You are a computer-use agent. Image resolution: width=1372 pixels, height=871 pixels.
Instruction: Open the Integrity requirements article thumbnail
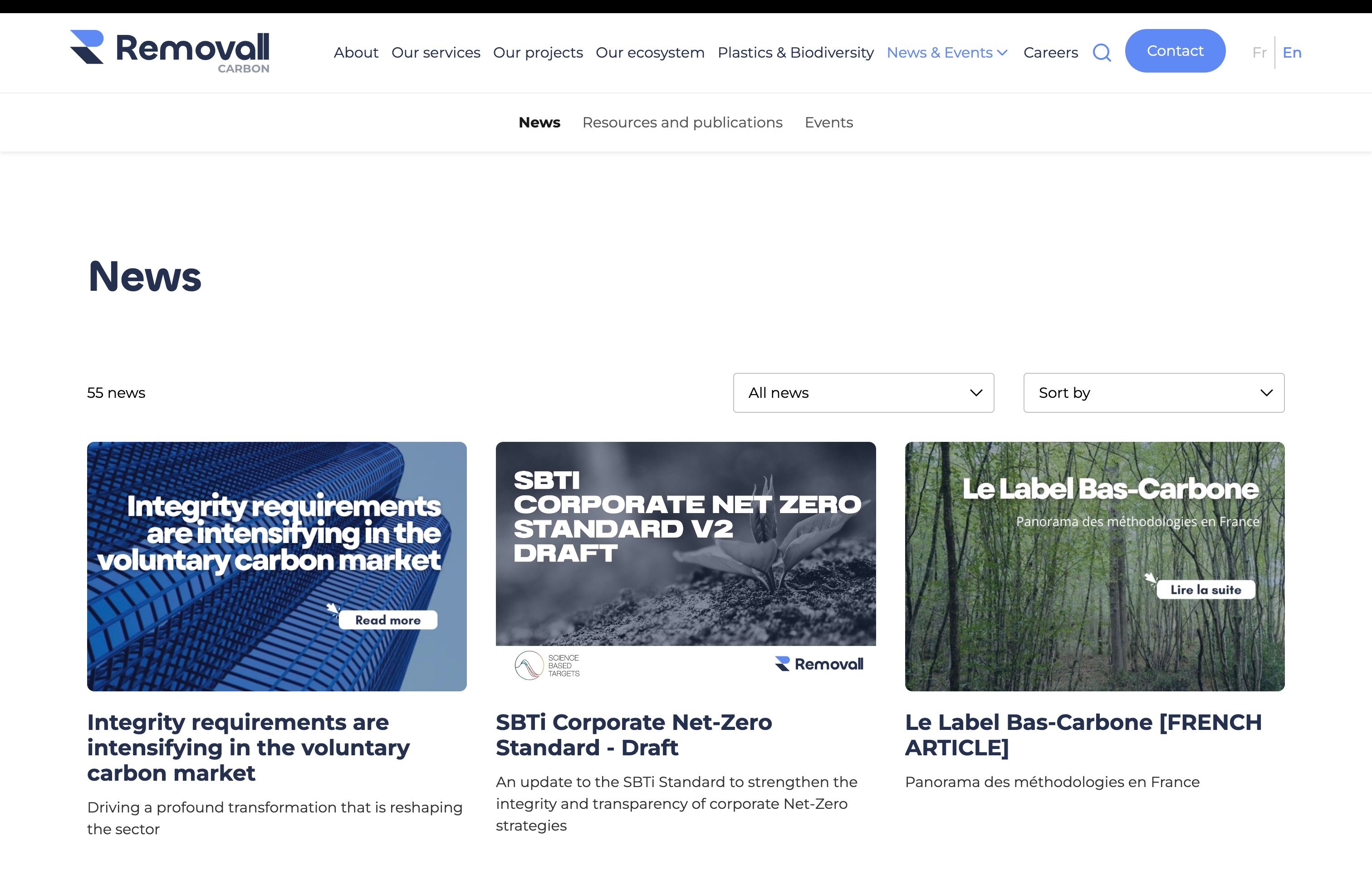(x=277, y=566)
